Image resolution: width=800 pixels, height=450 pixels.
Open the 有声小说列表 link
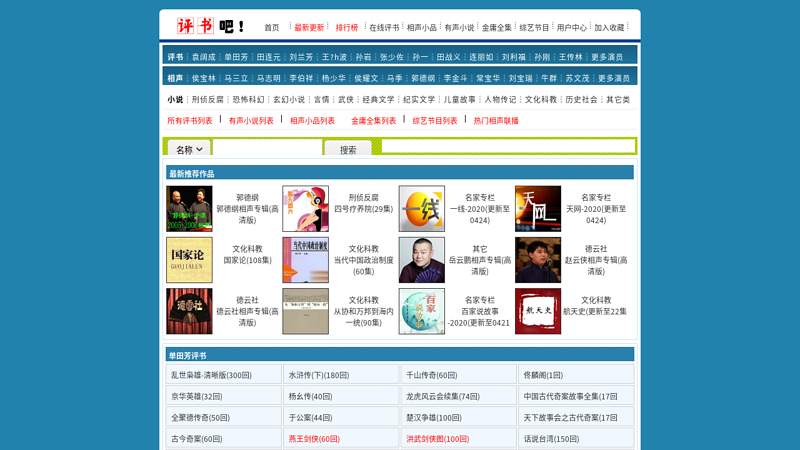click(x=251, y=121)
